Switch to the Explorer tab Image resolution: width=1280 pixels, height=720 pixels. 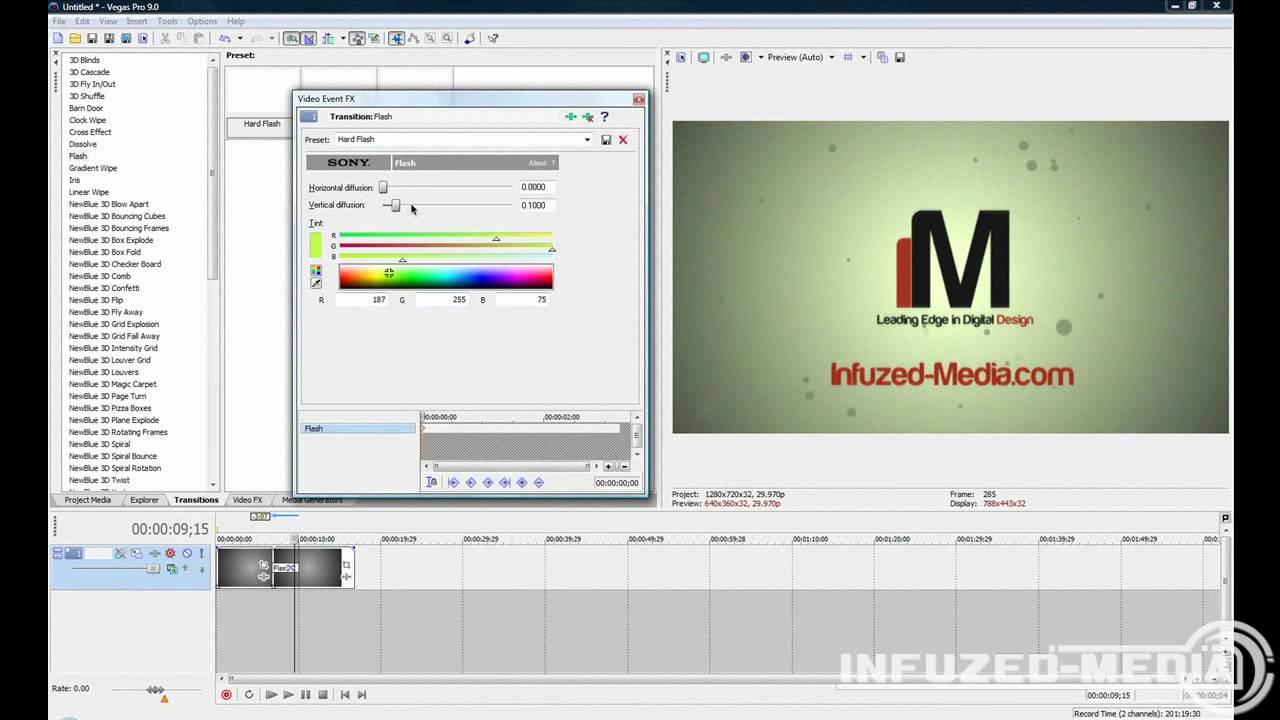[x=144, y=500]
